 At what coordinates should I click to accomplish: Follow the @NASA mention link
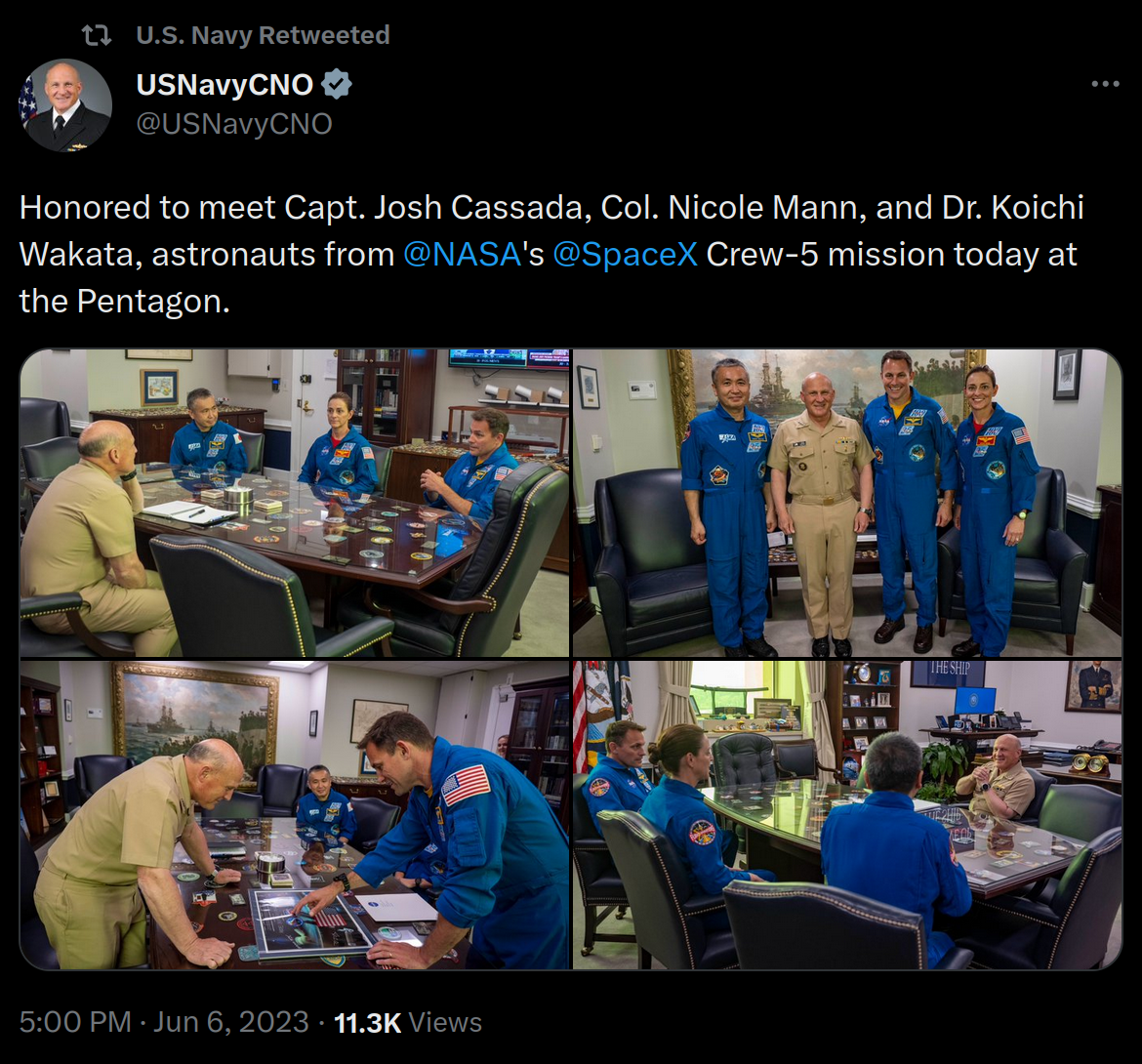[462, 254]
